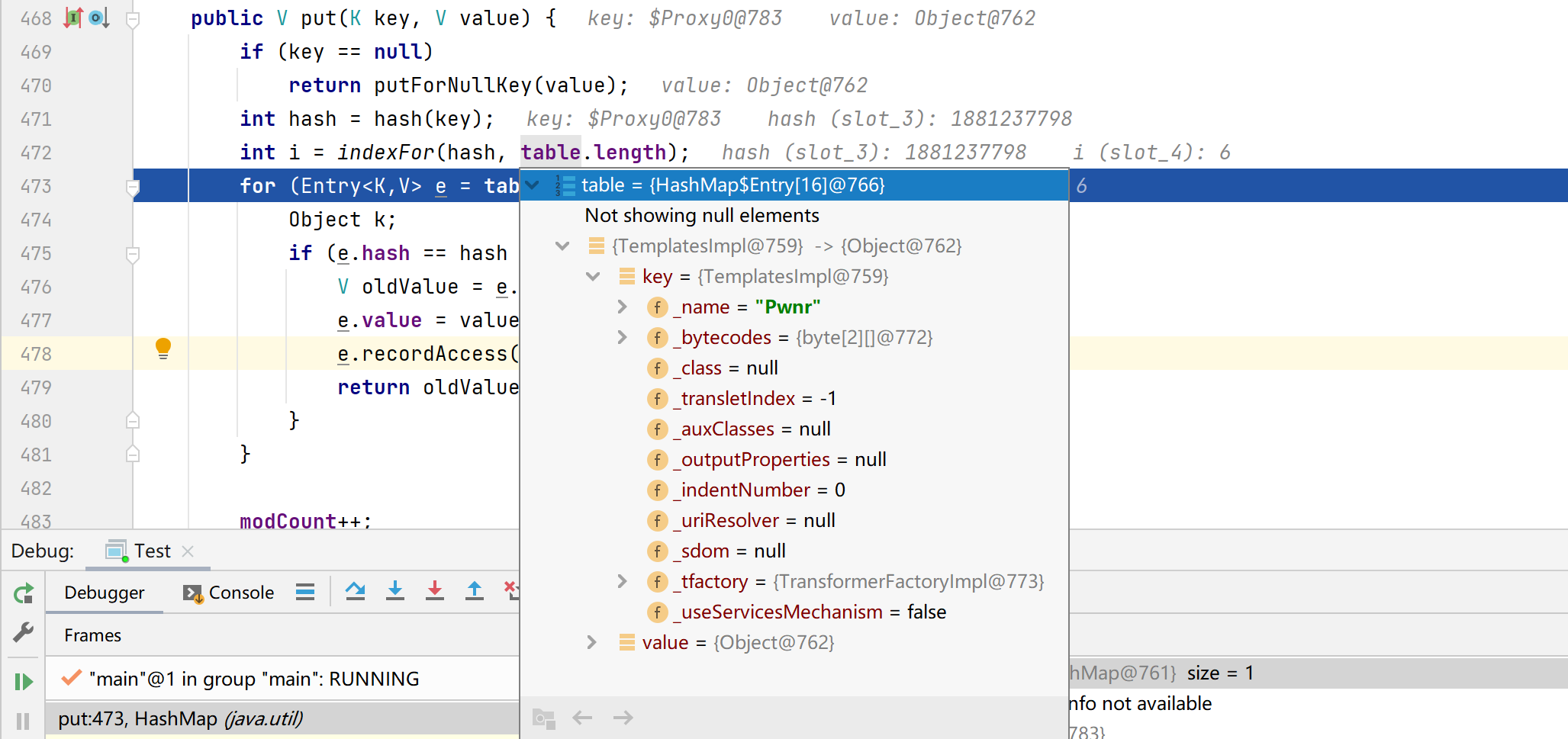Select the _class = null field row
1568x739 pixels.
tap(794, 368)
